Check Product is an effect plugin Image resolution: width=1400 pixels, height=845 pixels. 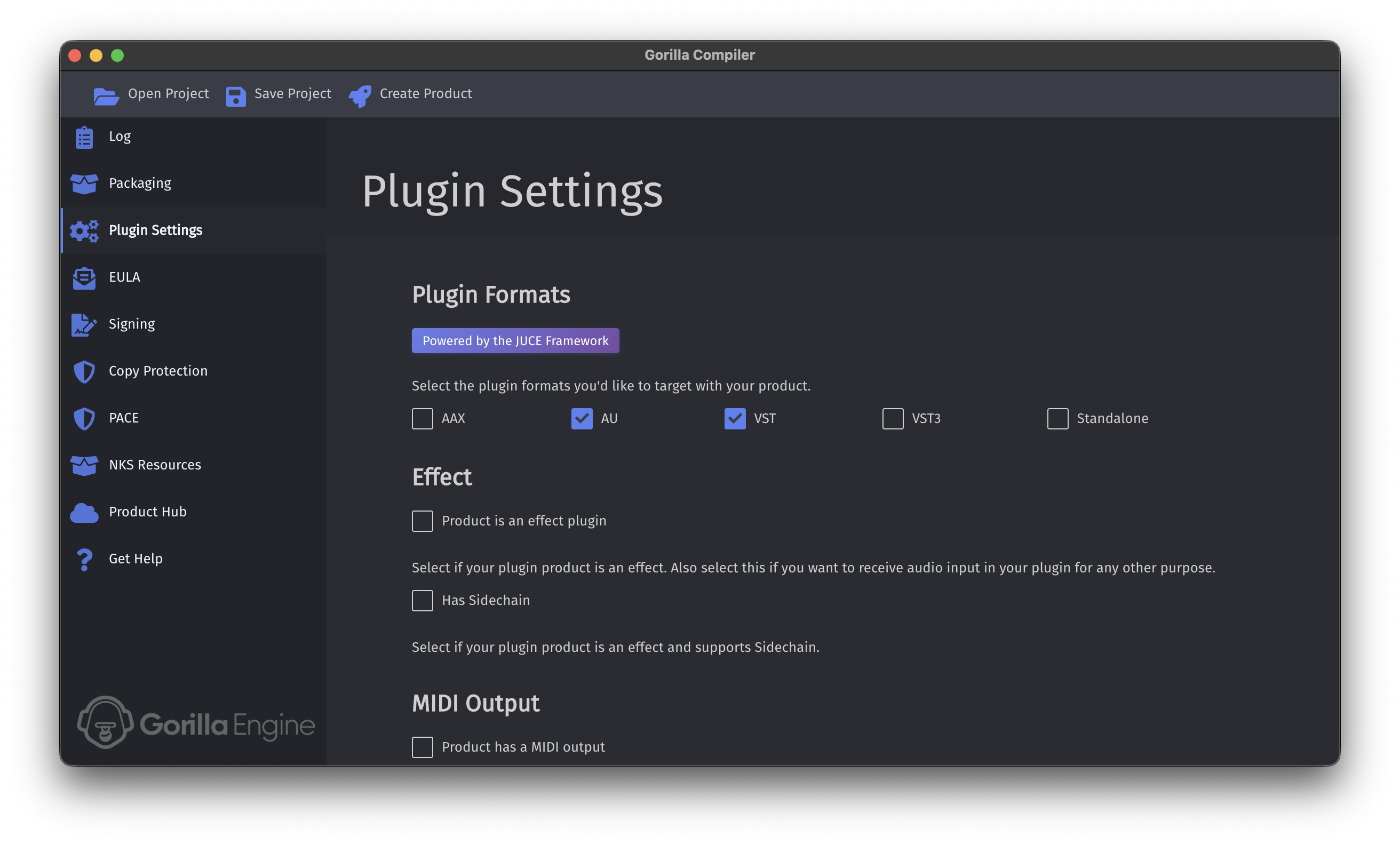[x=422, y=521]
